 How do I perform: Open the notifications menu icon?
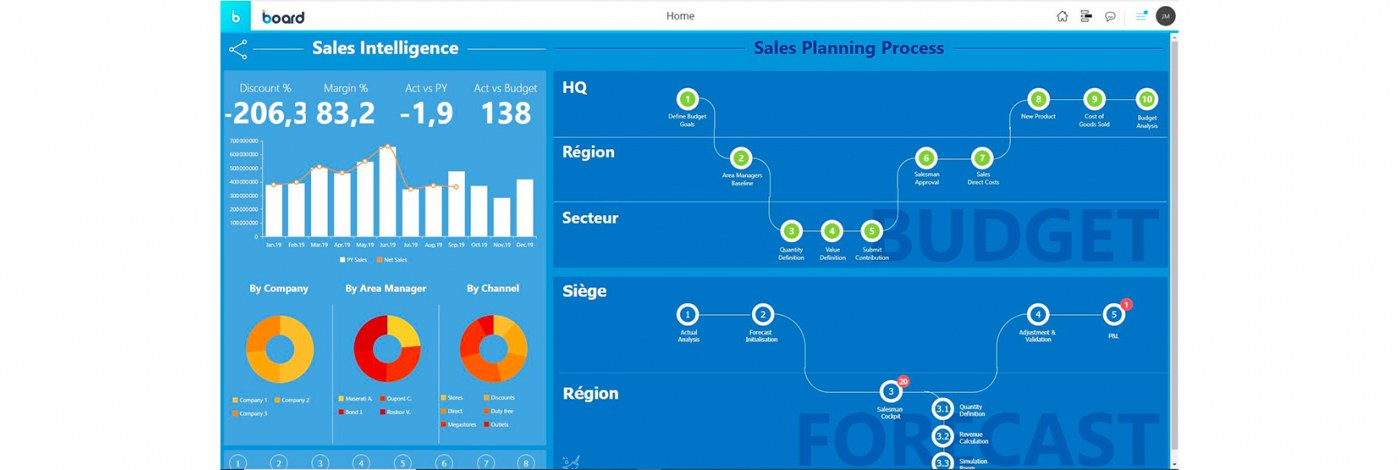(x=1141, y=16)
